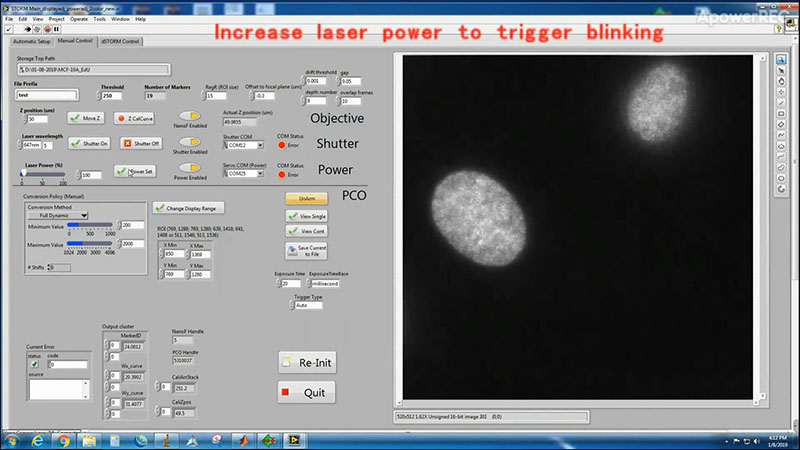
Task: Click the Quit button
Action: 307,392
